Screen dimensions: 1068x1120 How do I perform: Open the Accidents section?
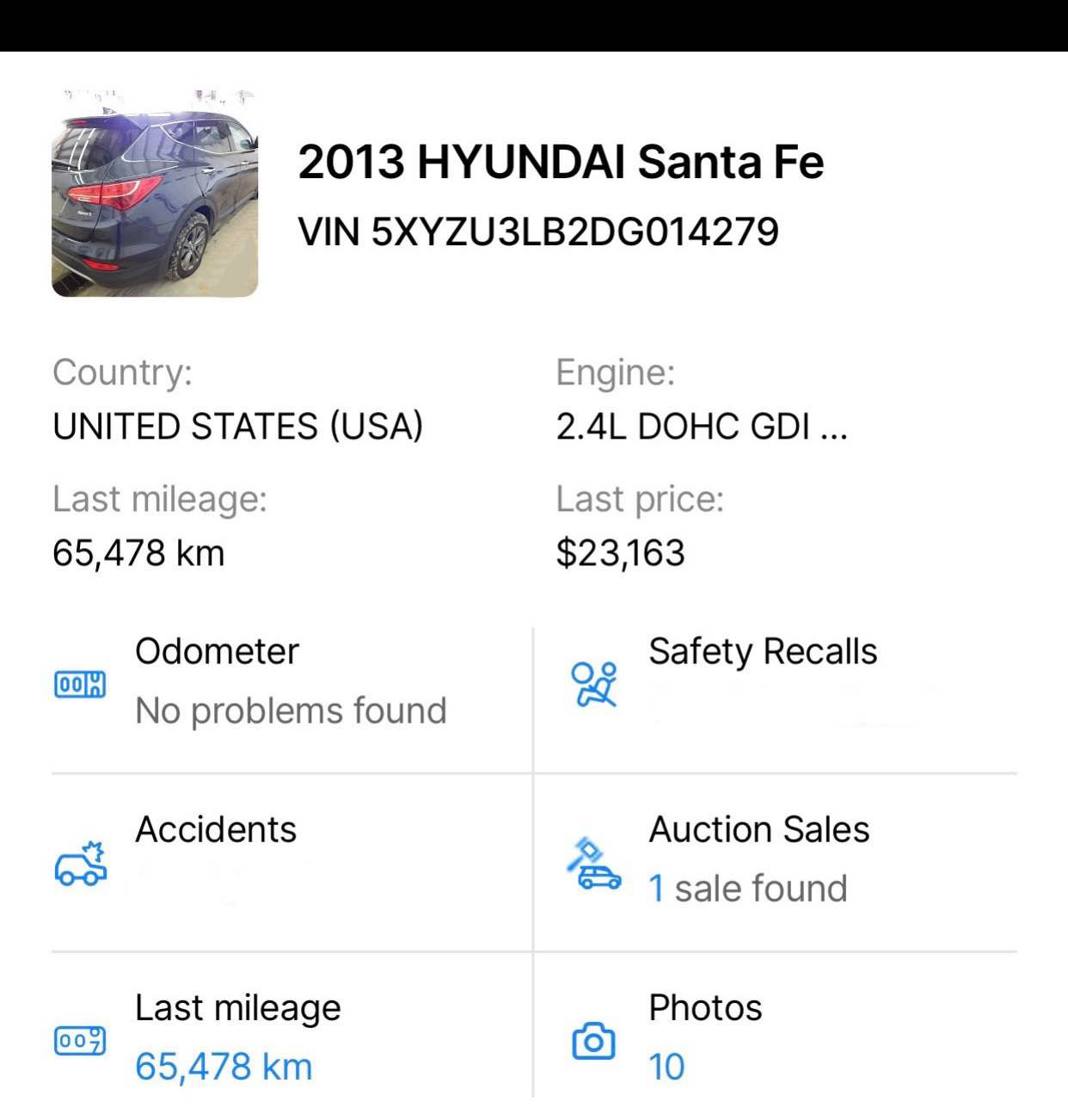[x=216, y=829]
